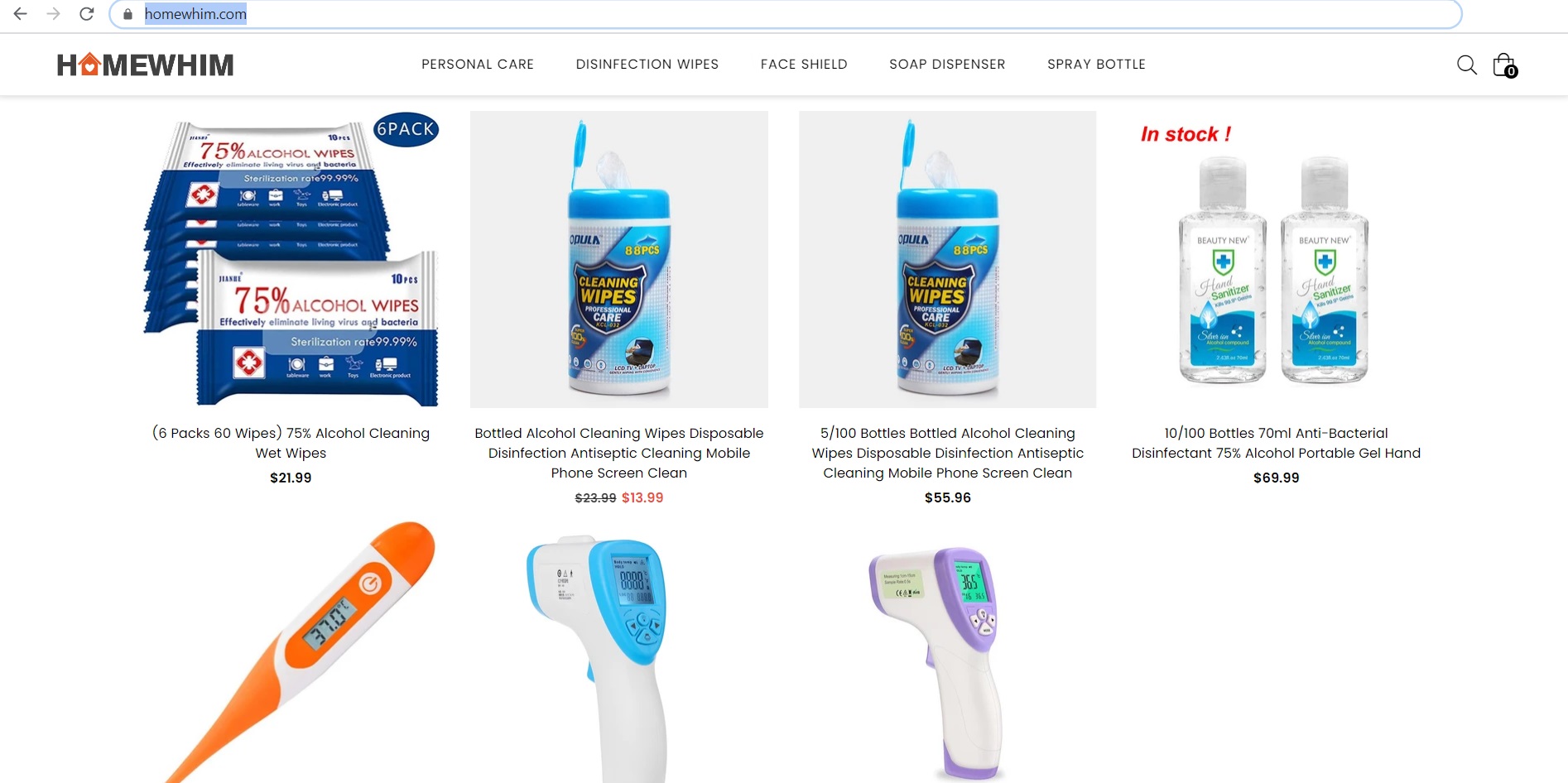The height and width of the screenshot is (783, 1568).
Task: Reload the page with refresh icon
Action: click(87, 14)
